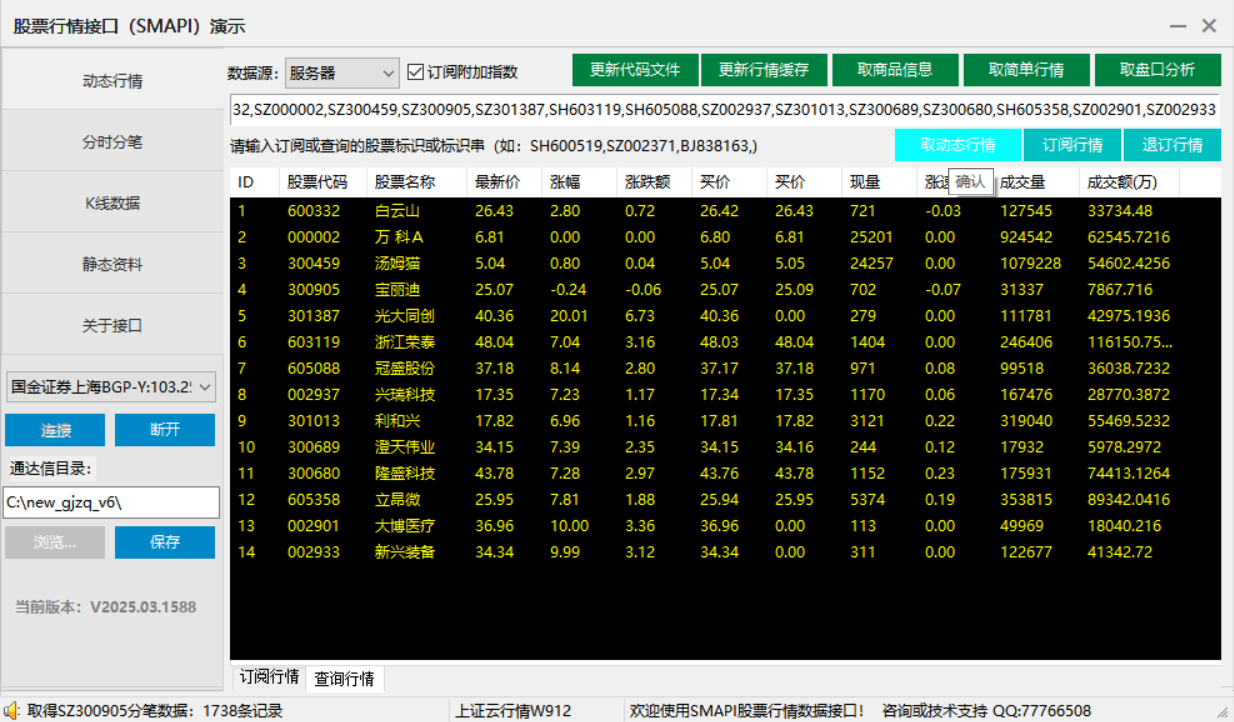This screenshot has width=1234, height=722.
Task: Sort by the 股票名称 column header
Action: tap(417, 182)
